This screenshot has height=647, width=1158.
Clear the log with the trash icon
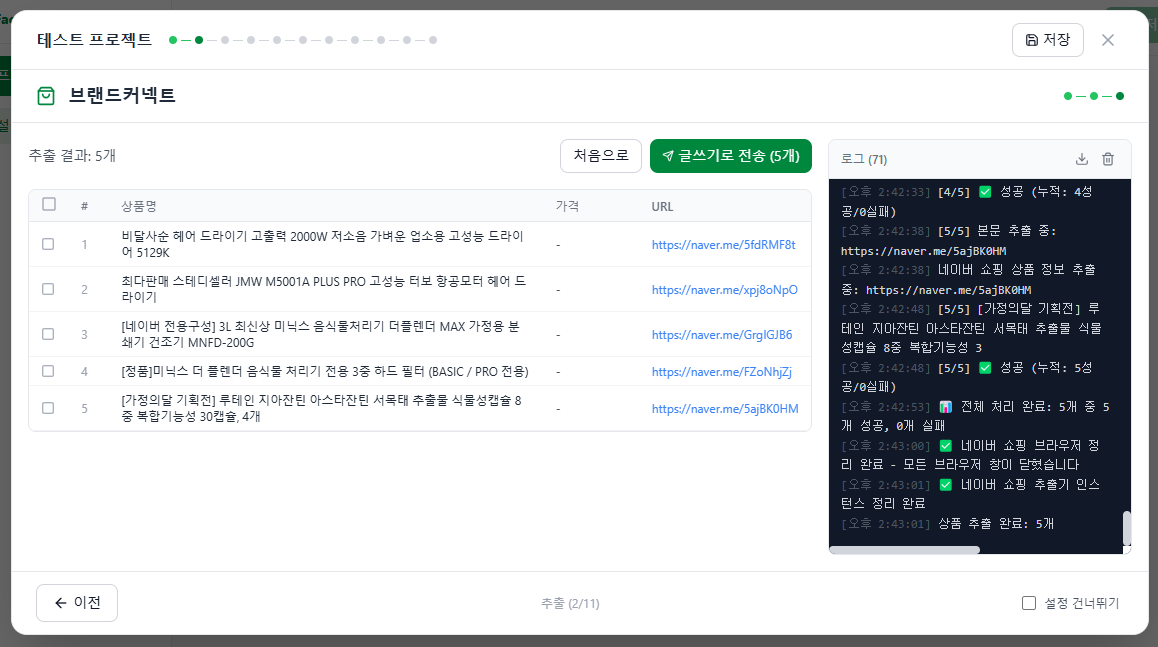click(1108, 158)
